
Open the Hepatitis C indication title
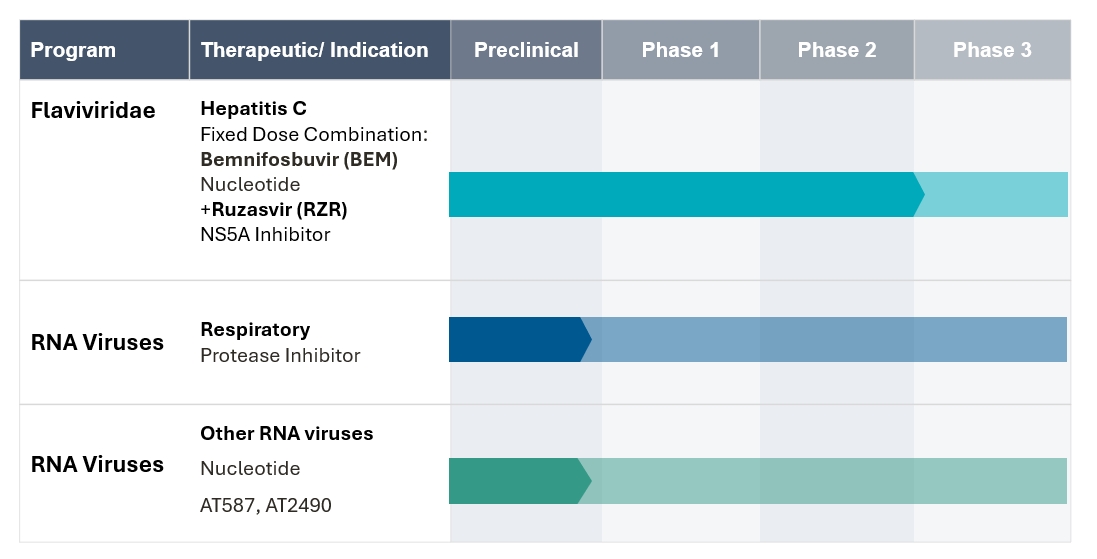[253, 108]
